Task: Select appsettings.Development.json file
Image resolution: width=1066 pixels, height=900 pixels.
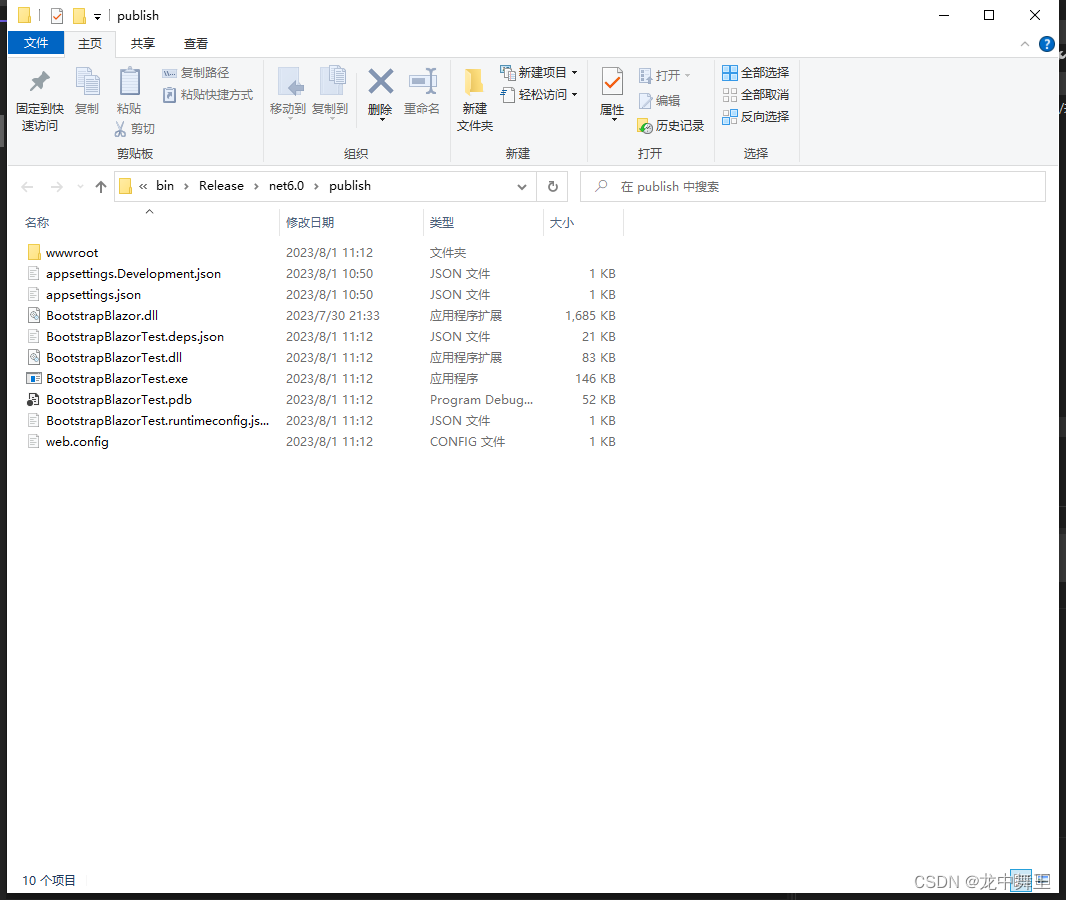Action: coord(133,274)
